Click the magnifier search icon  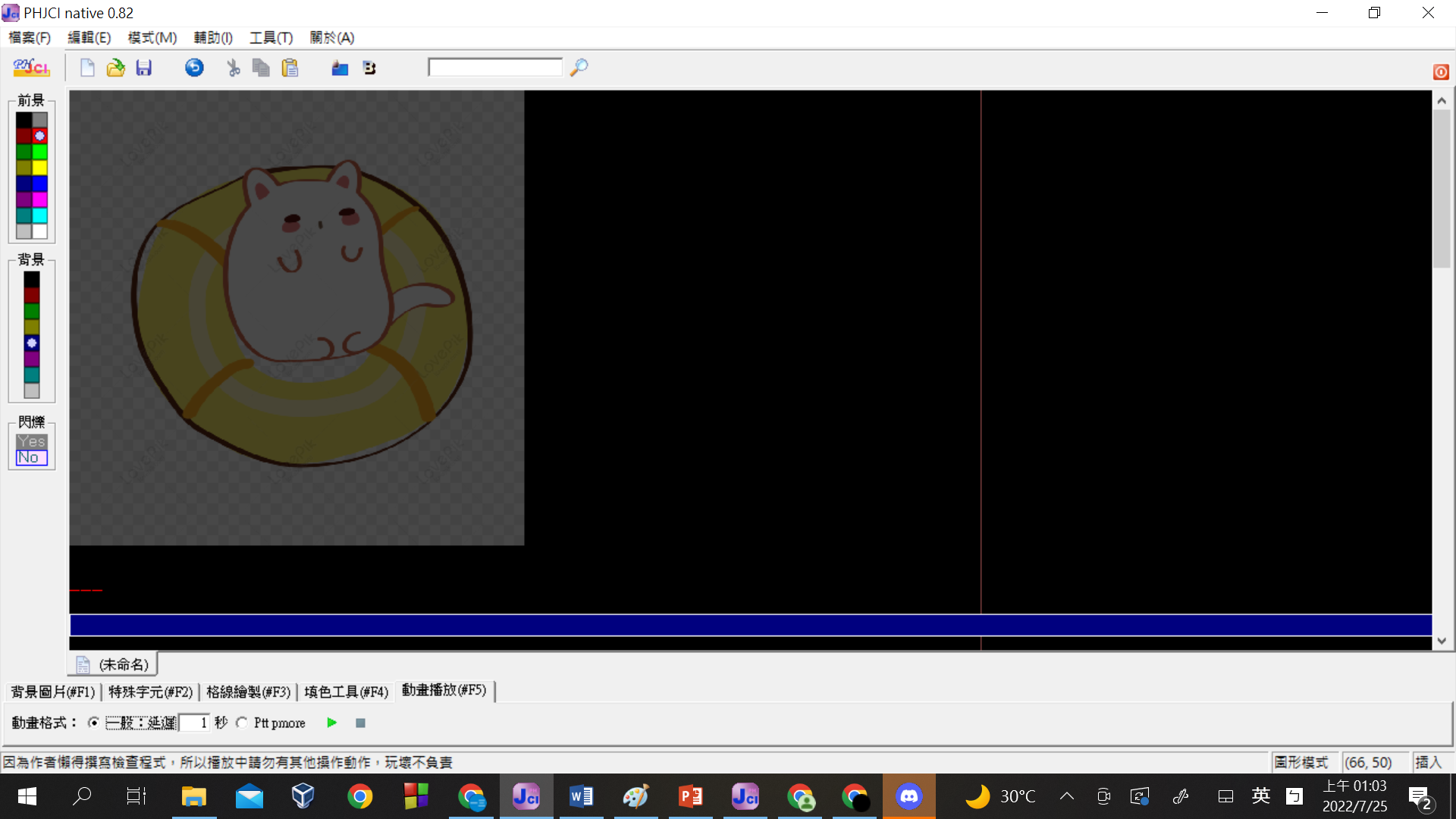(x=579, y=67)
